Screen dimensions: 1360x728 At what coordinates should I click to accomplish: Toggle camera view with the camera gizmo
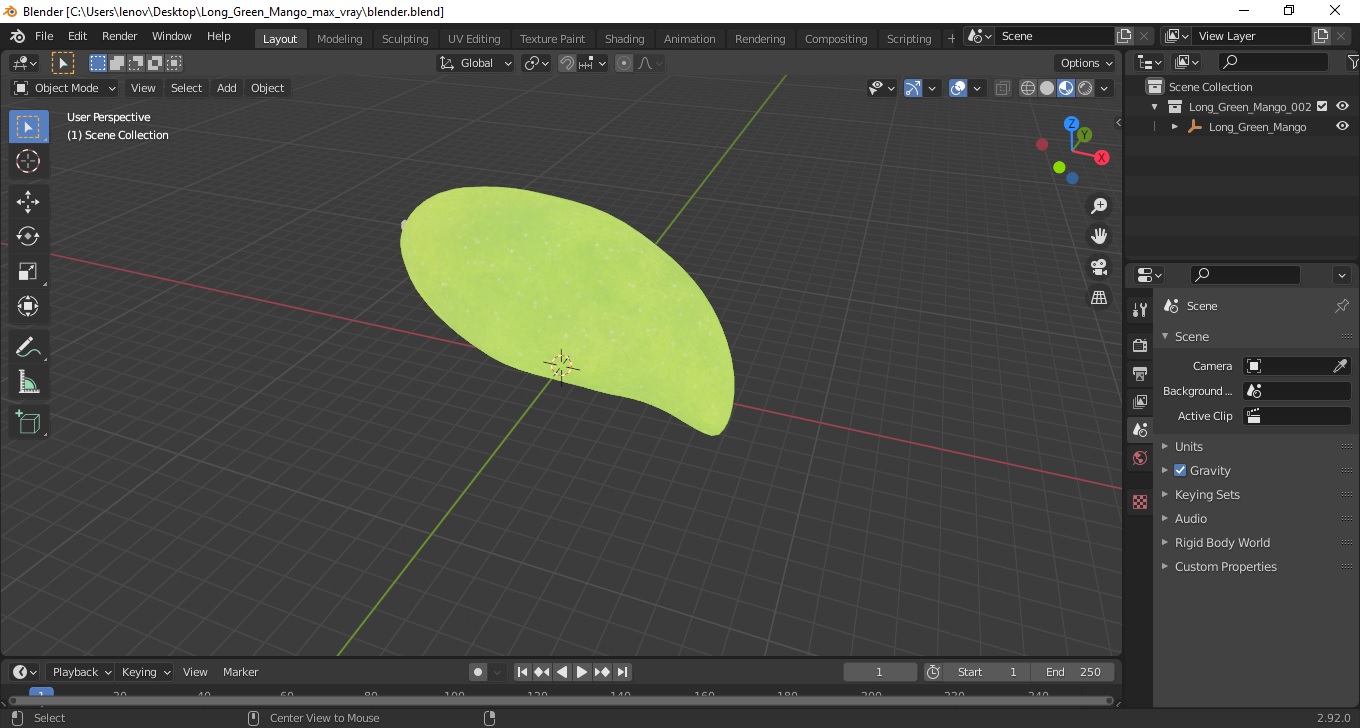tap(1099, 267)
